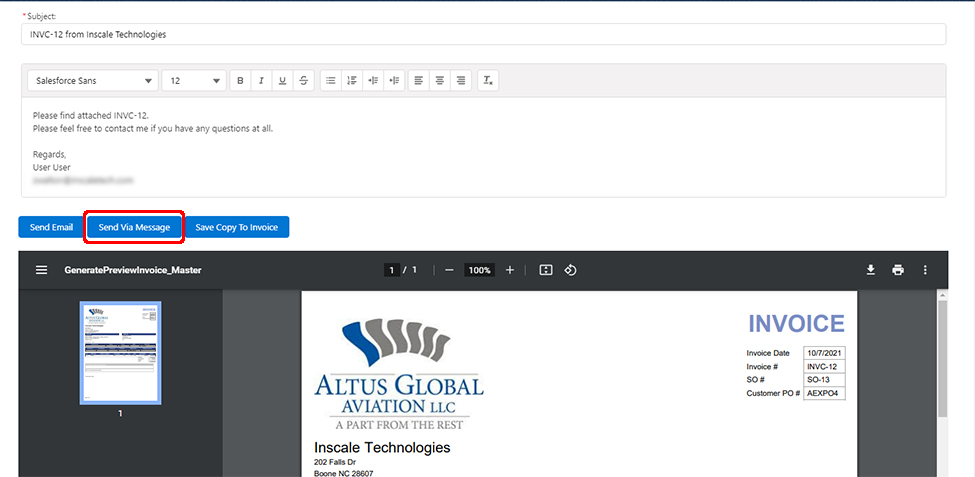Open PDF viewer more actions menu
Image resolution: width=975 pixels, height=477 pixels.
[925, 270]
